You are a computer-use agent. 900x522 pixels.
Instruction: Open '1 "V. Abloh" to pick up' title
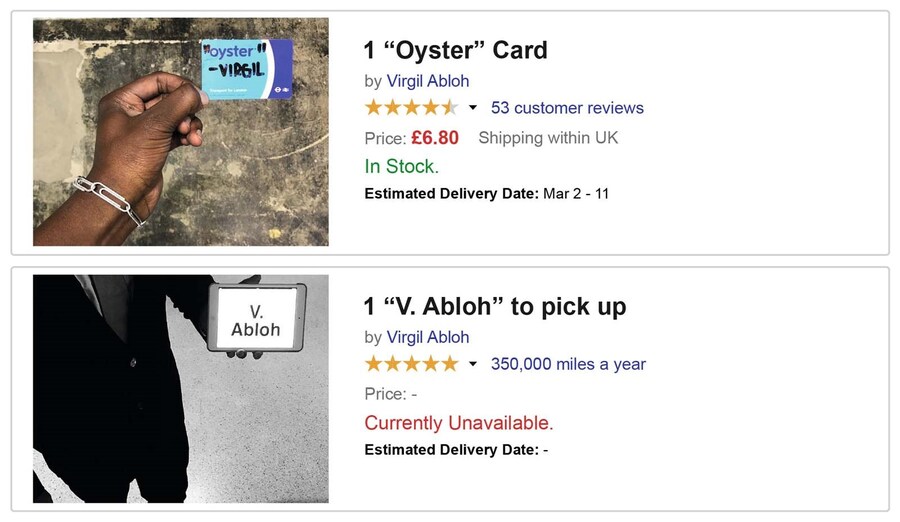pyautogui.click(x=495, y=306)
